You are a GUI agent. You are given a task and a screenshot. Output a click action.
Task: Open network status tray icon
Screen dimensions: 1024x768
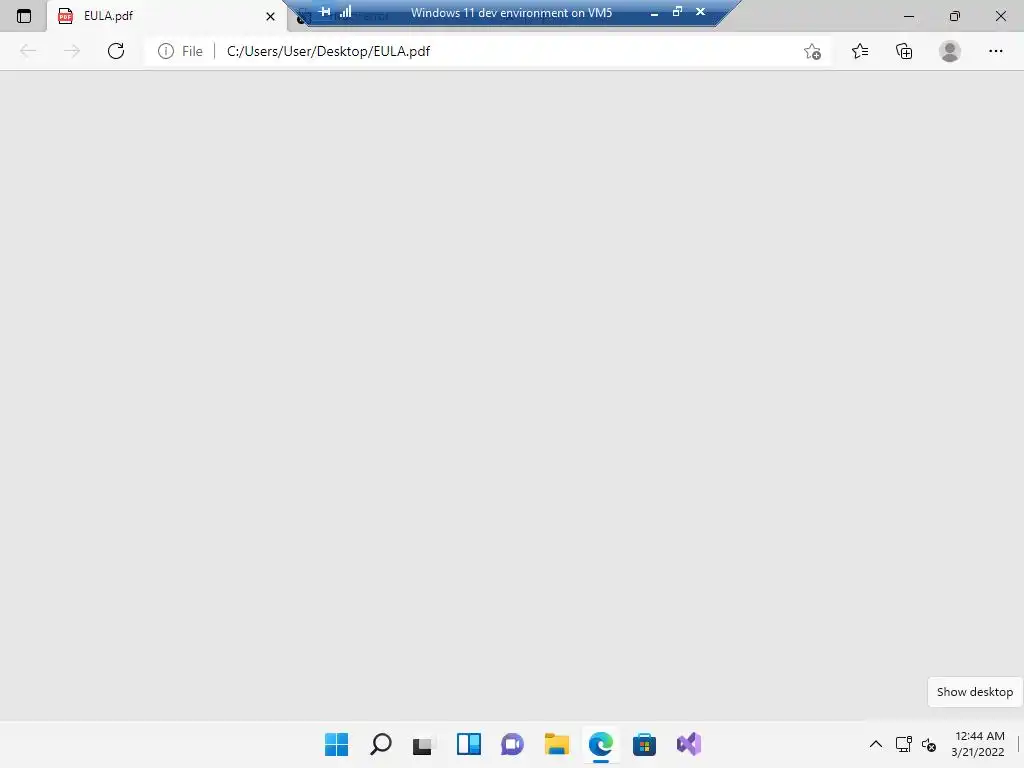[x=904, y=744]
